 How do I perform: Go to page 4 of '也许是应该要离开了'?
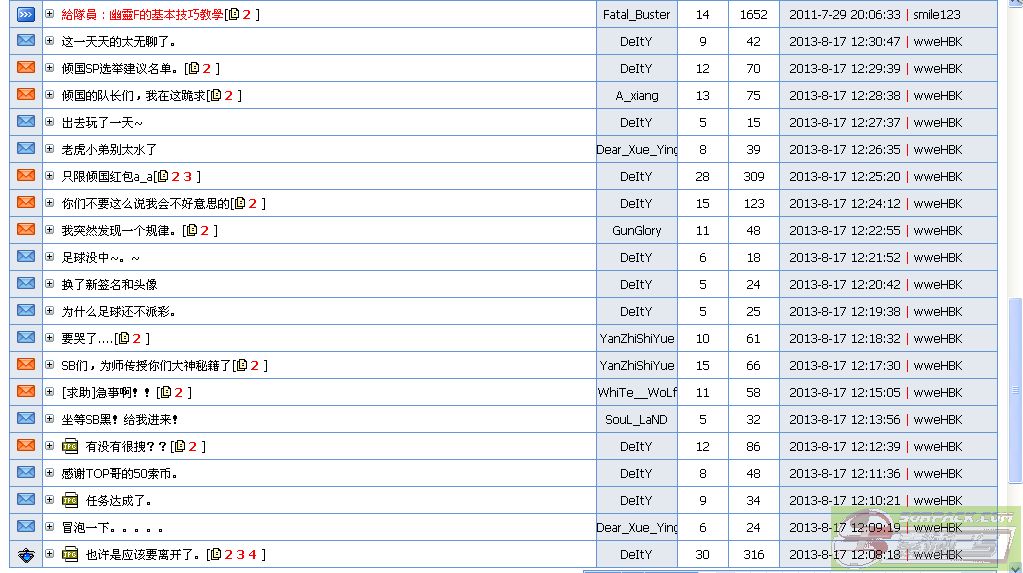252,555
